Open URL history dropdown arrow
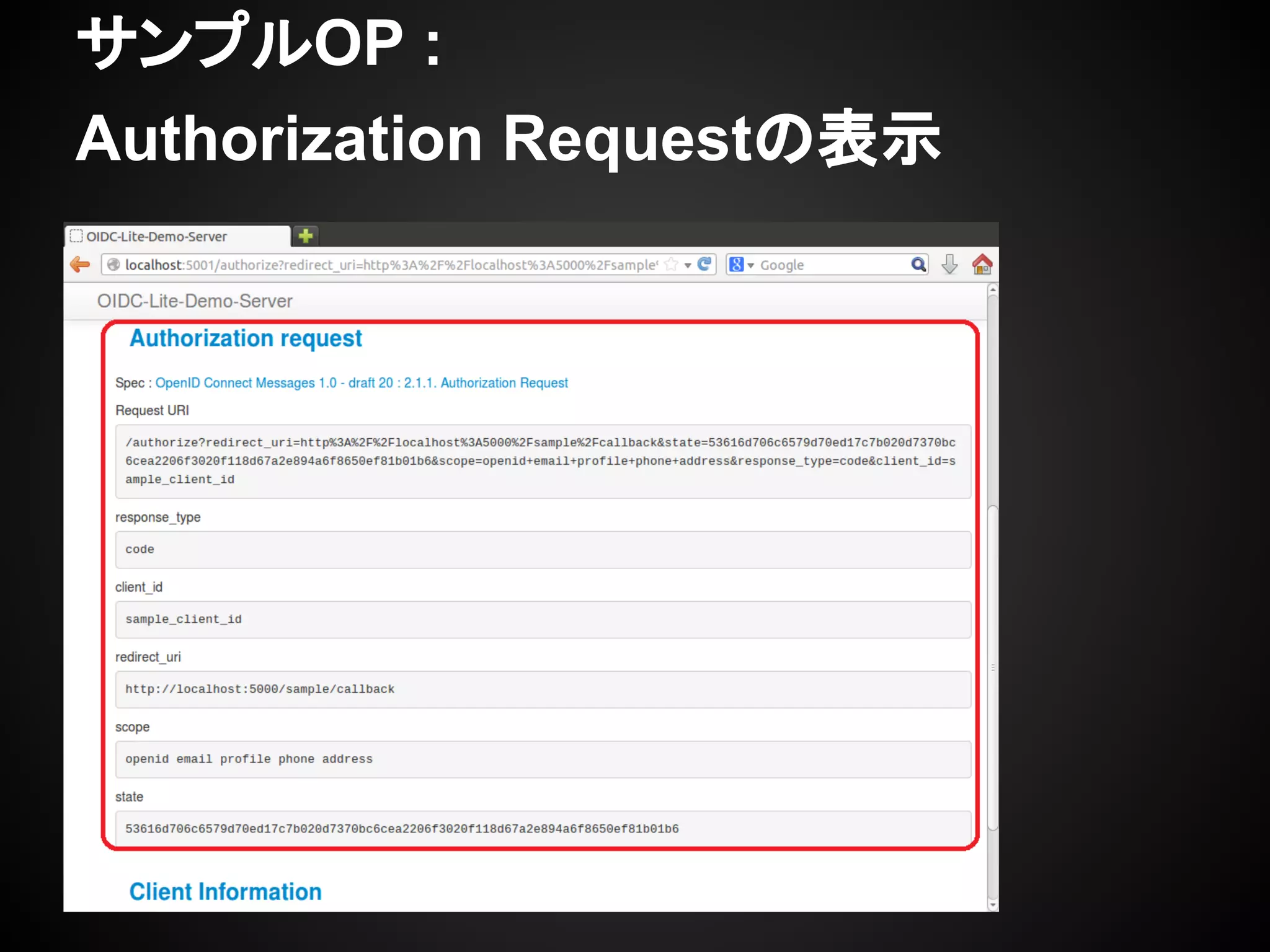This screenshot has height=952, width=1270. 688,265
